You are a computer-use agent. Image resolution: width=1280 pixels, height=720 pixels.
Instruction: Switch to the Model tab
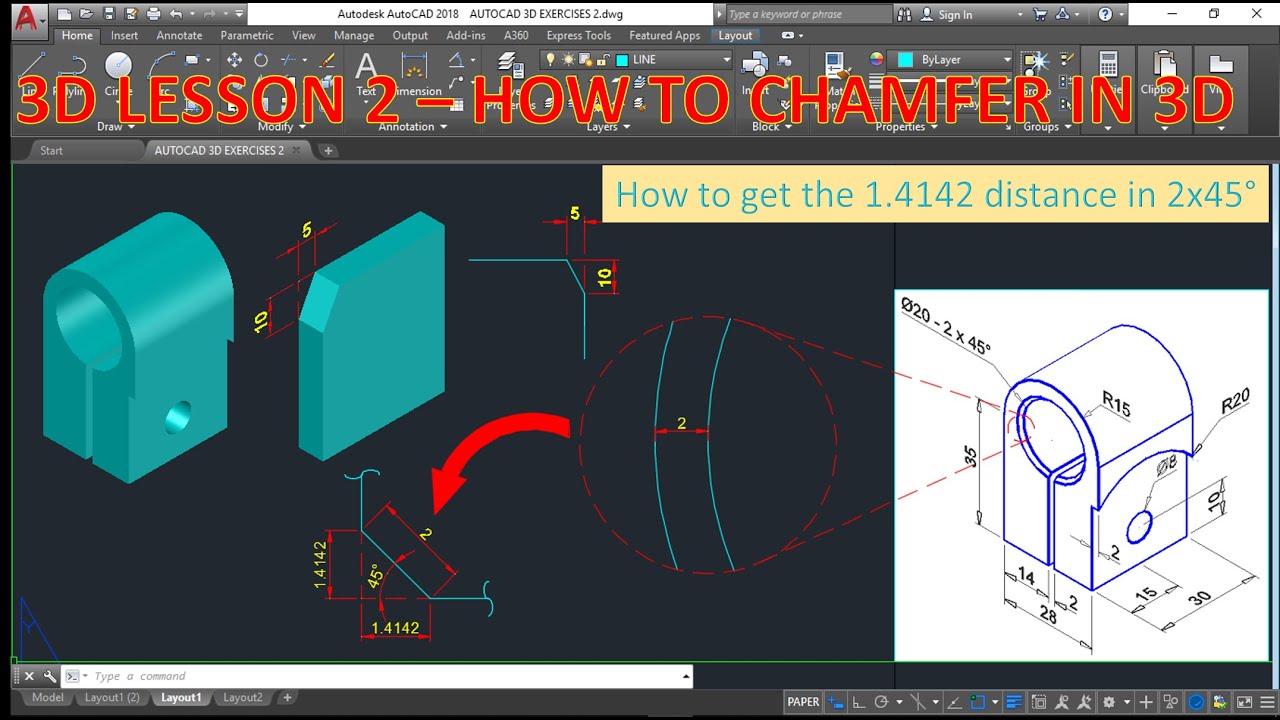tap(47, 698)
